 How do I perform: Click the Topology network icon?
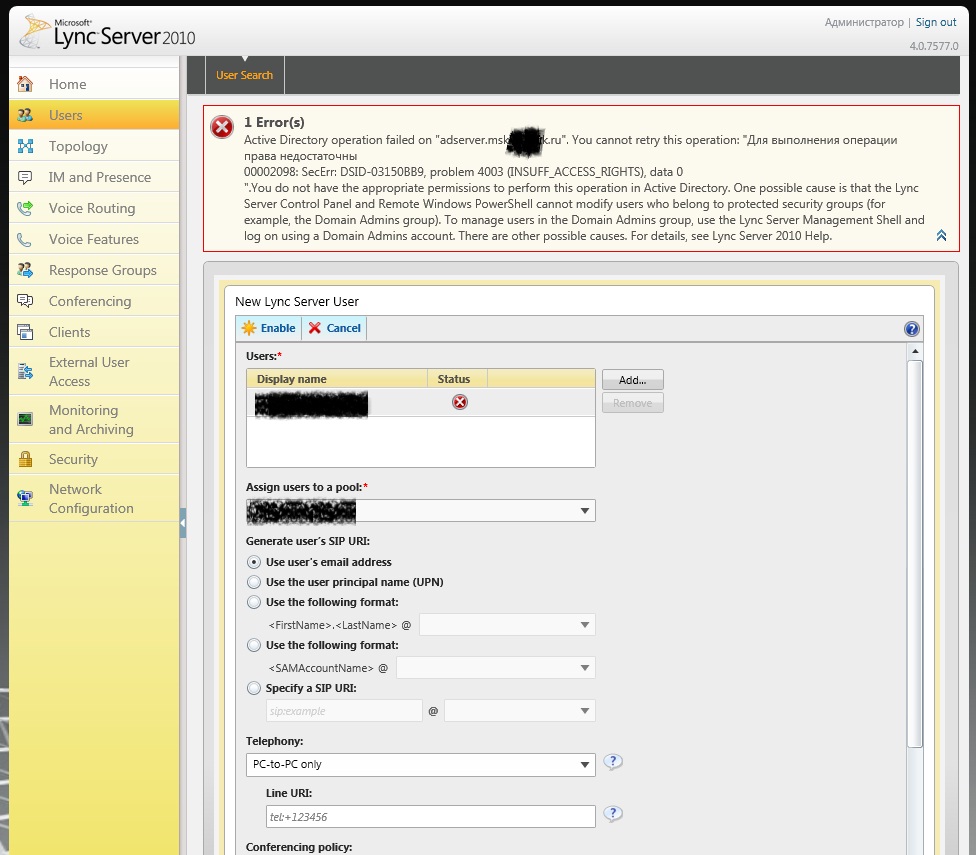(25, 146)
